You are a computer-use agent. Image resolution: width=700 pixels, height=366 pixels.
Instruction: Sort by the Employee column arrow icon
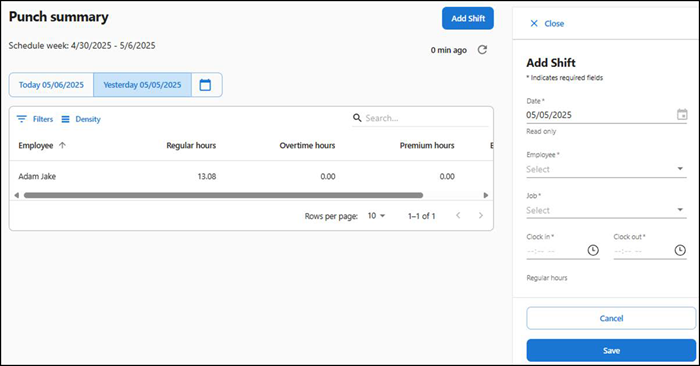coord(62,145)
